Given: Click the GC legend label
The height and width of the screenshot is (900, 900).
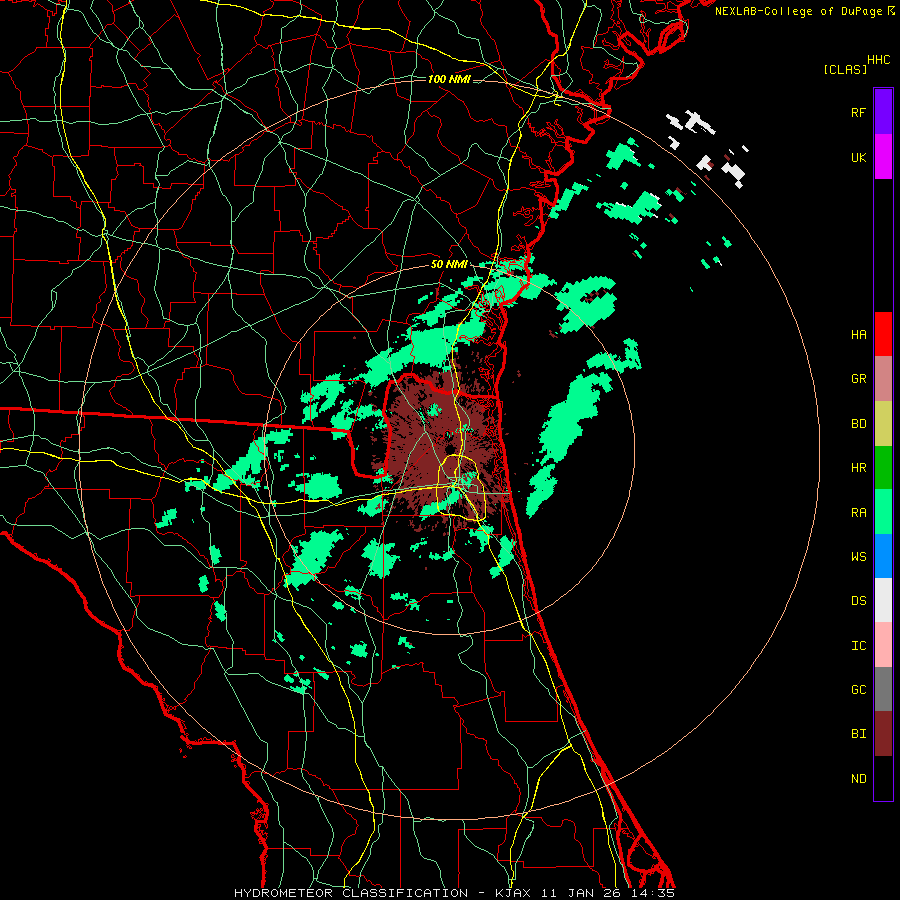Looking at the screenshot, I should [859, 690].
